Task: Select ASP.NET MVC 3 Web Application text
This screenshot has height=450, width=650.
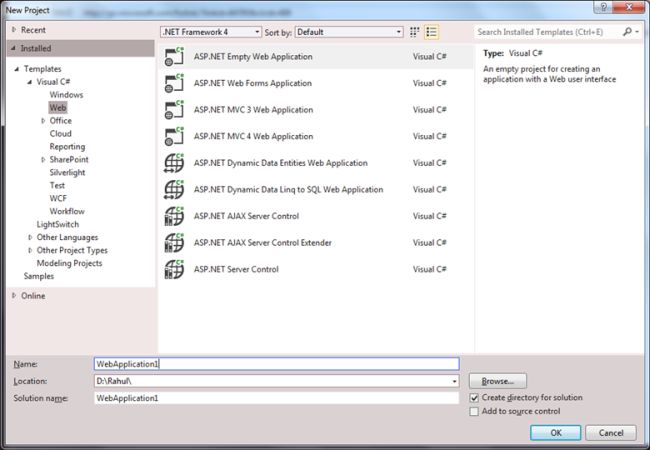Action: point(253,110)
